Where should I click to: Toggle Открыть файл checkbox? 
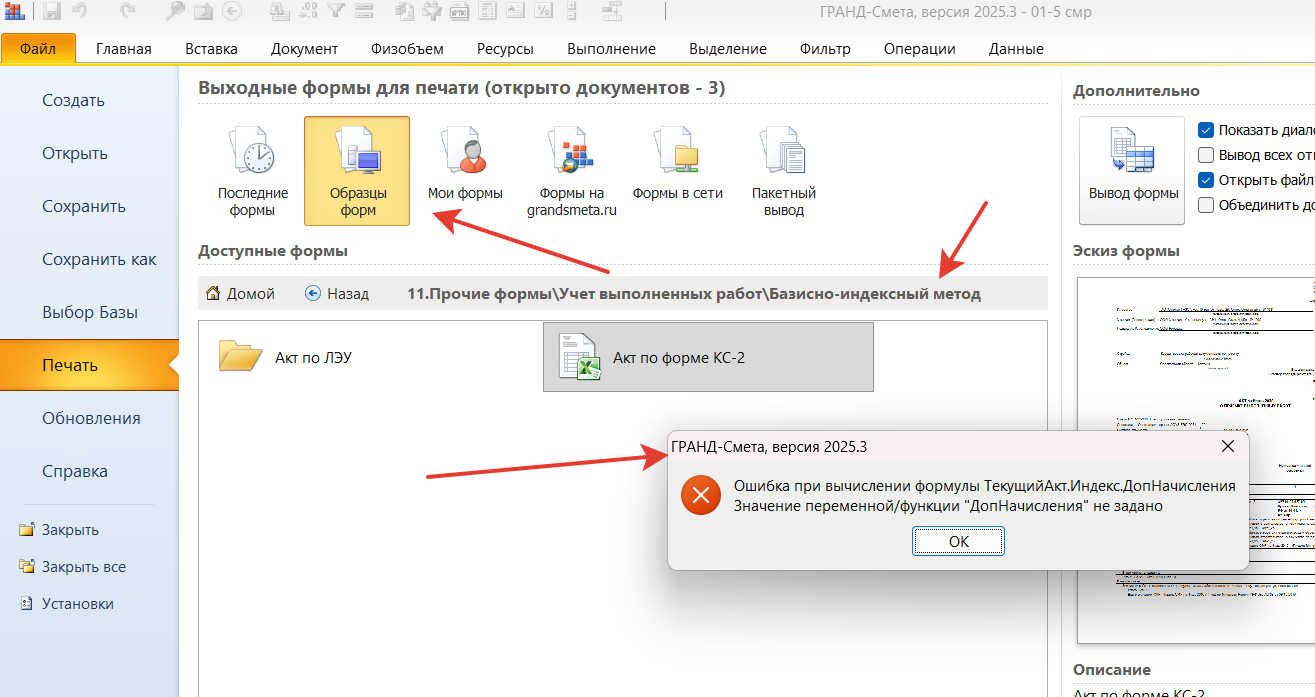[x=1206, y=180]
